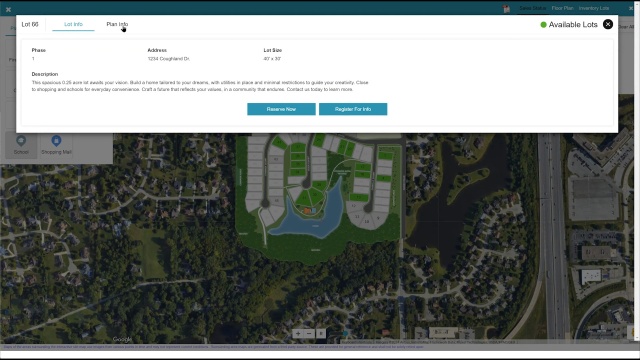Viewport: 640px width, 360px height.
Task: Click the Google logo on the map
Action: 122,339
